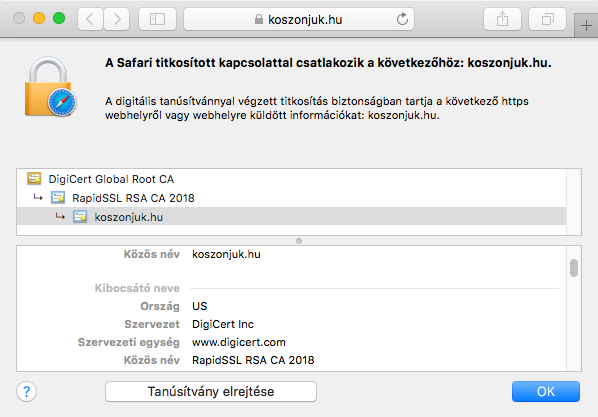Click the yellow minimize window button
This screenshot has height=417, width=598.
(39, 18)
